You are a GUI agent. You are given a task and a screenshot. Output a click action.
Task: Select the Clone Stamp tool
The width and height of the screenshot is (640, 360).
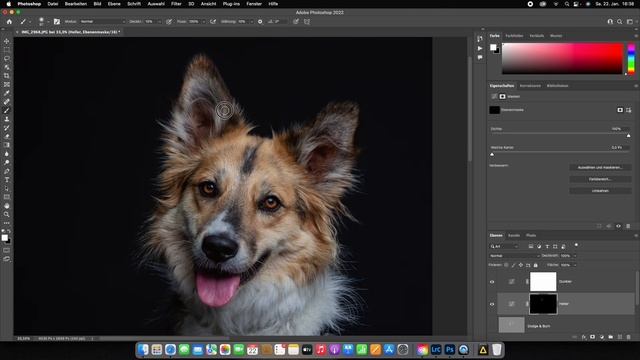click(7, 119)
